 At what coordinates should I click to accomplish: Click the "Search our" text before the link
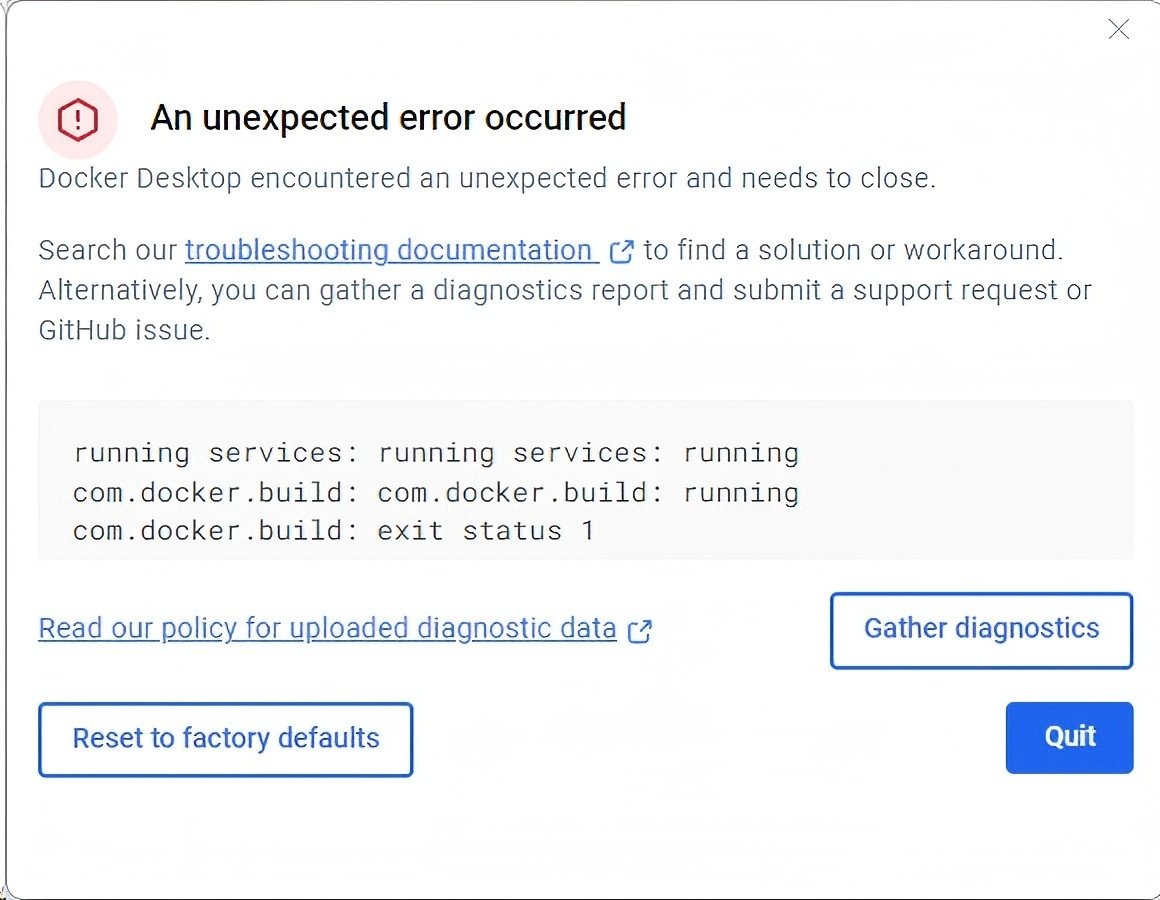[108, 250]
